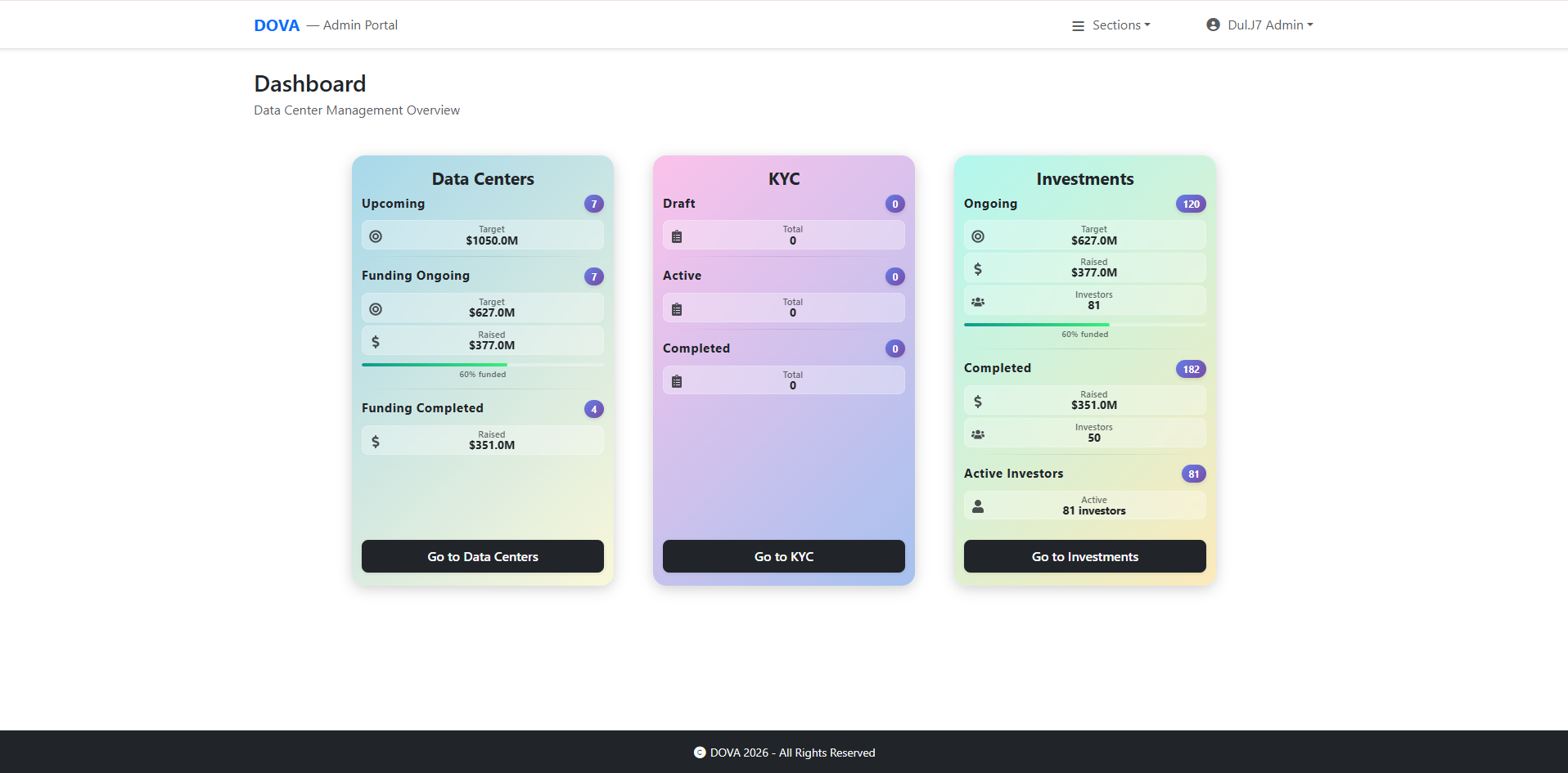Click the dollar icon under Funding Completed
The height and width of the screenshot is (773, 1568).
[376, 440]
